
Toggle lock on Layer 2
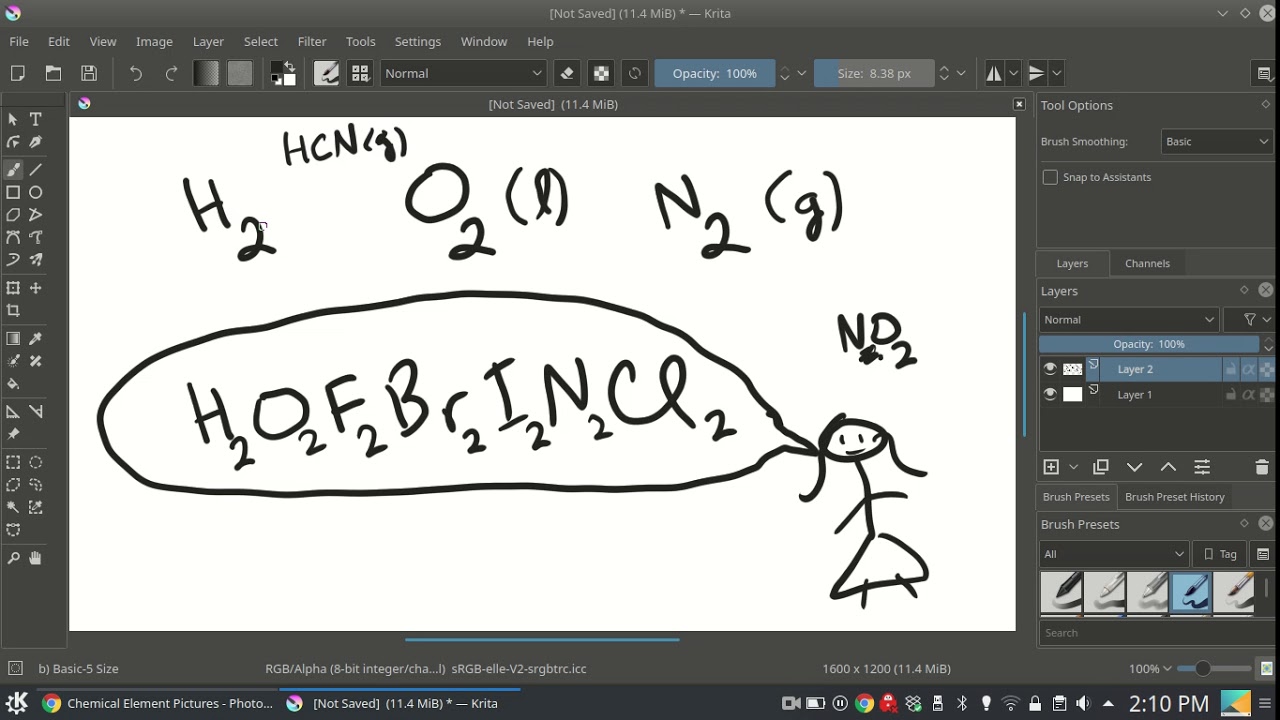[1231, 369]
